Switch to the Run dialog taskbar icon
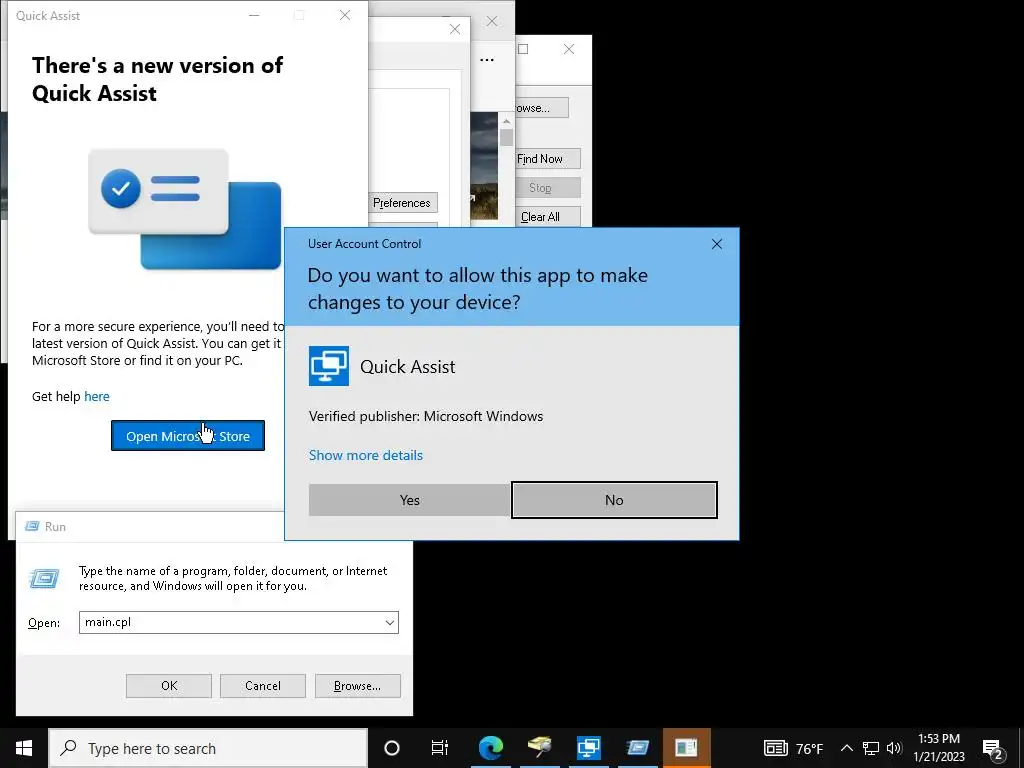Viewport: 1024px width, 768px height. click(x=637, y=748)
